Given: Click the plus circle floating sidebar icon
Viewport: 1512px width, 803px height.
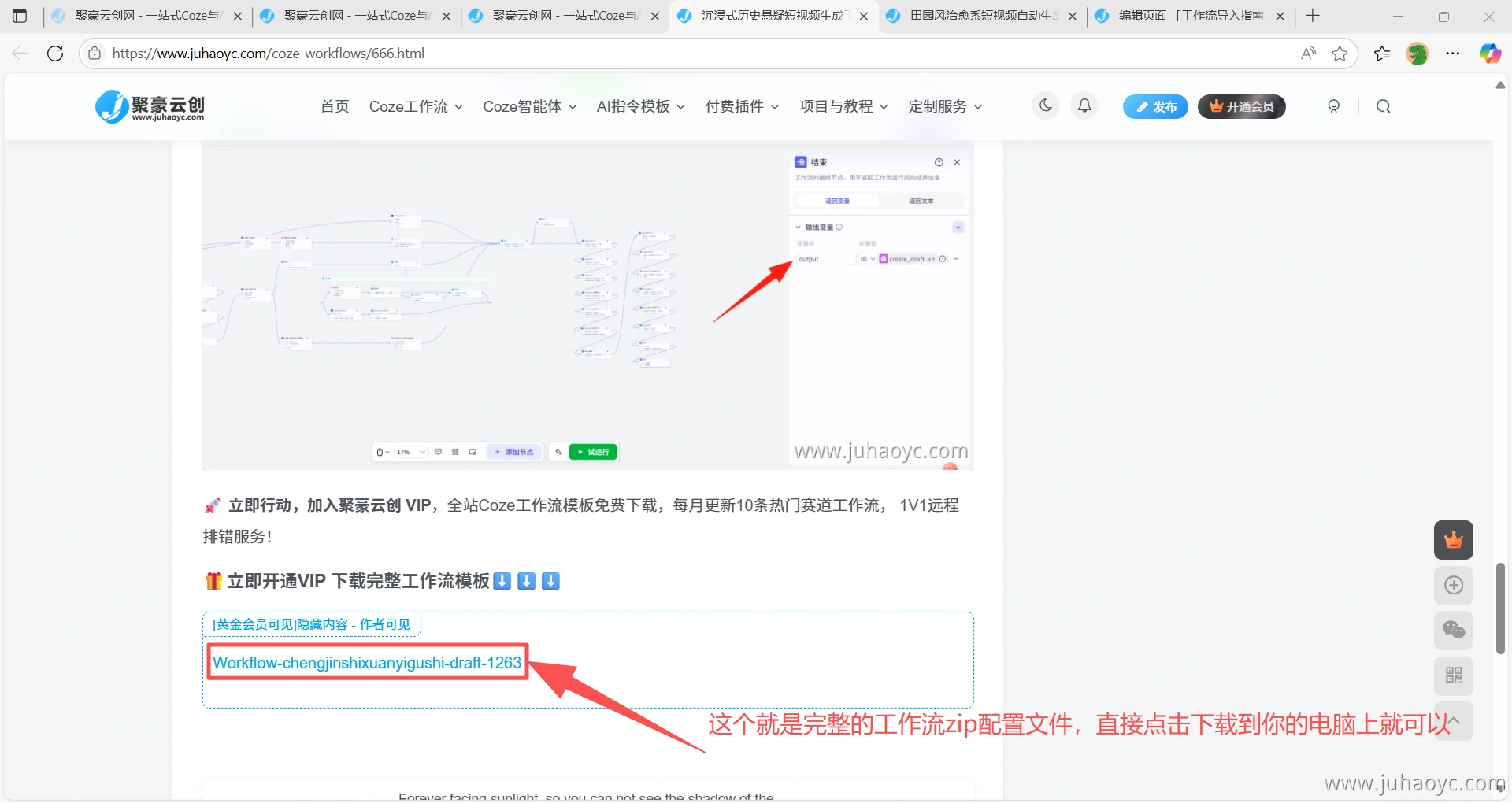Looking at the screenshot, I should click(1453, 585).
